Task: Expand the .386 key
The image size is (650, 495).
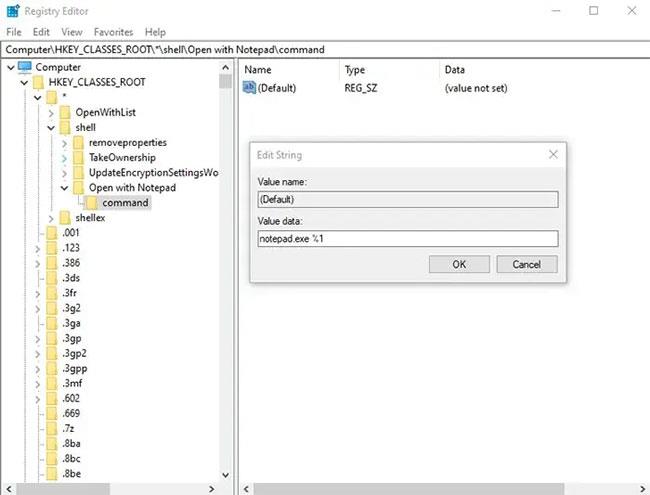Action: (x=38, y=263)
